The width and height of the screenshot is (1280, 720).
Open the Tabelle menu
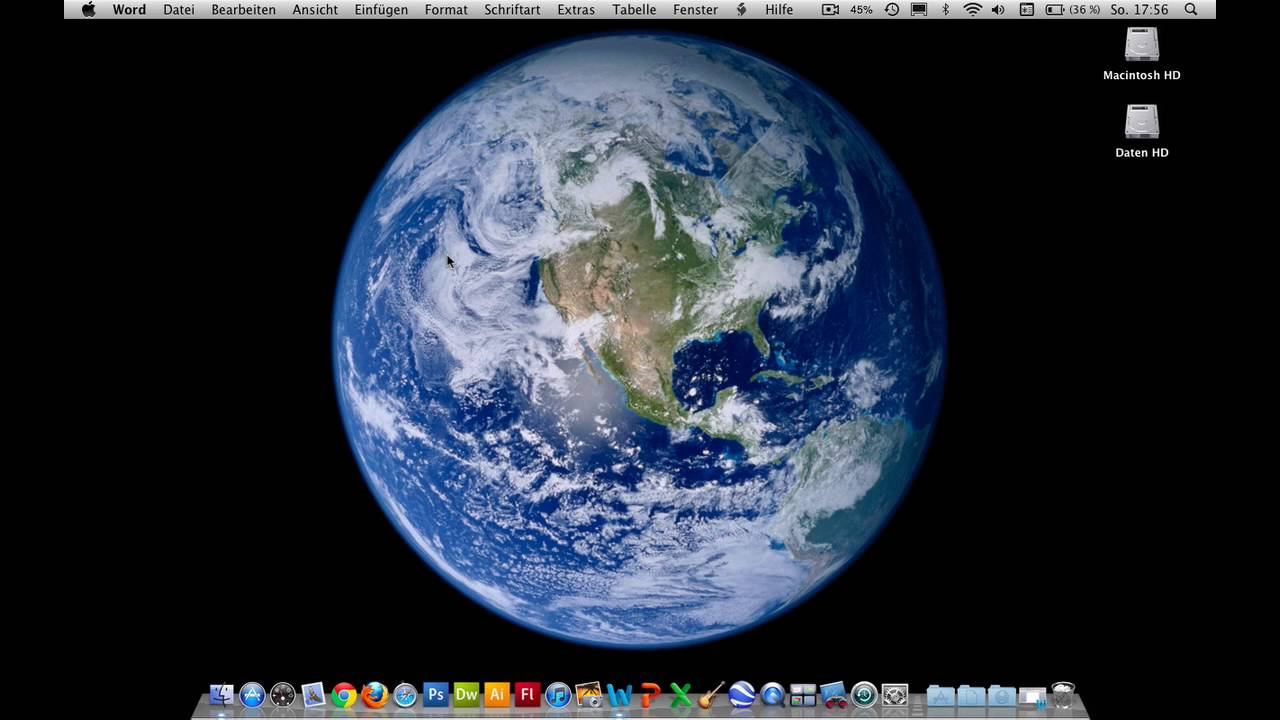point(634,9)
